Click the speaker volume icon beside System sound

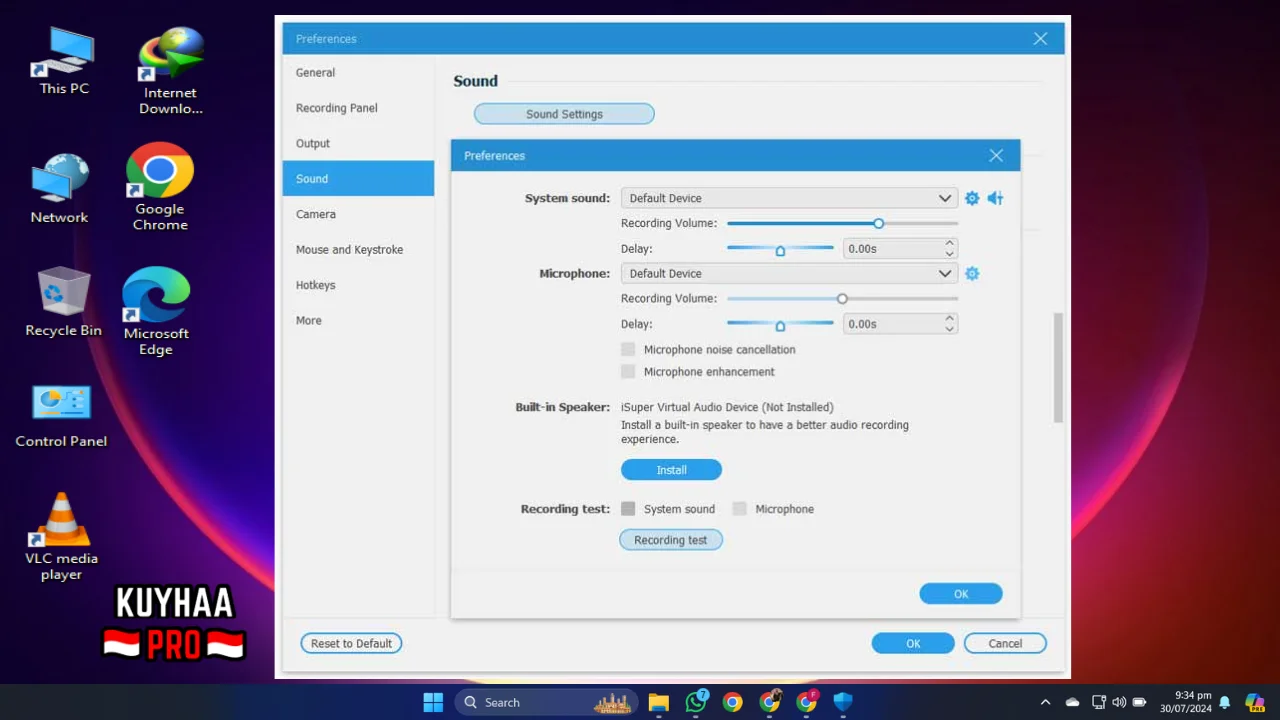click(995, 198)
